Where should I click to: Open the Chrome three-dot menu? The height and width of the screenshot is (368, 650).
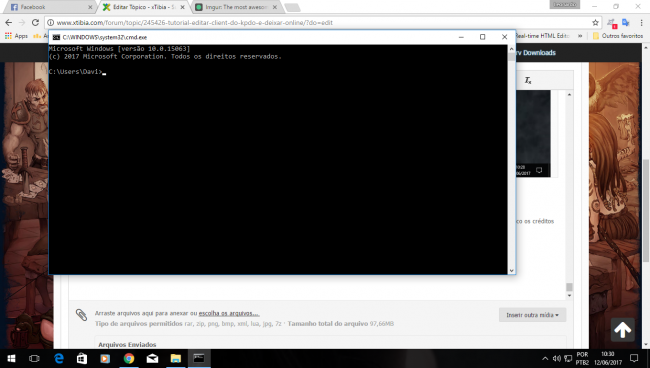(641, 22)
